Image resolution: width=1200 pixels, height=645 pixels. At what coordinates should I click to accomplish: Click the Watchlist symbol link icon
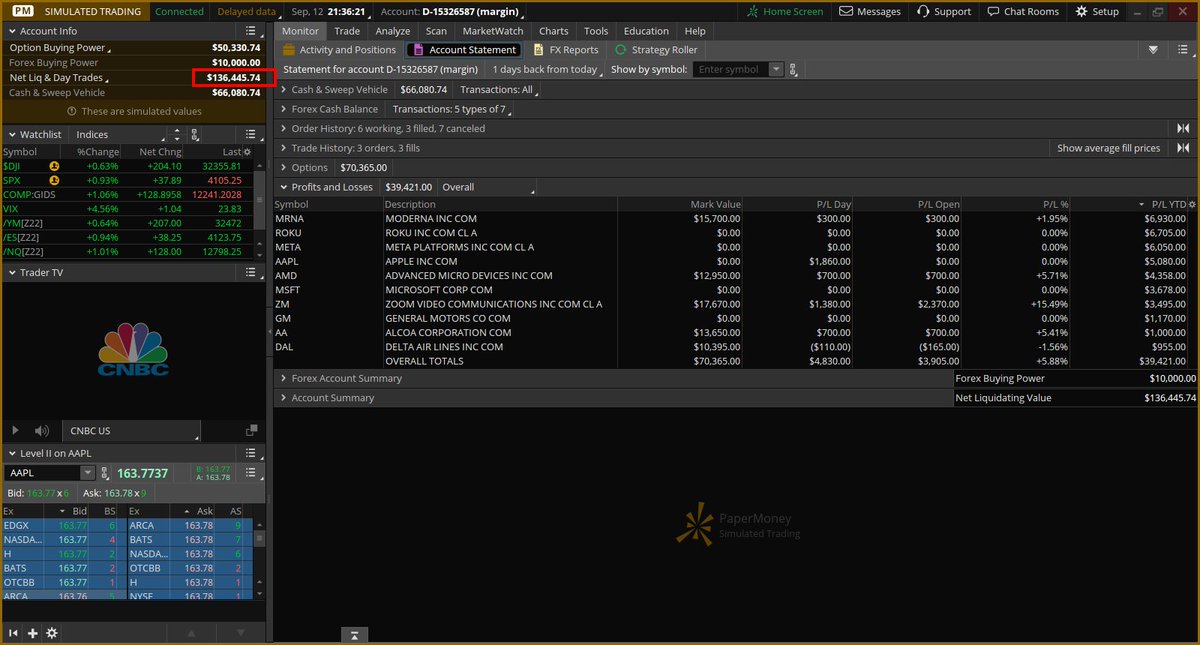pos(195,134)
